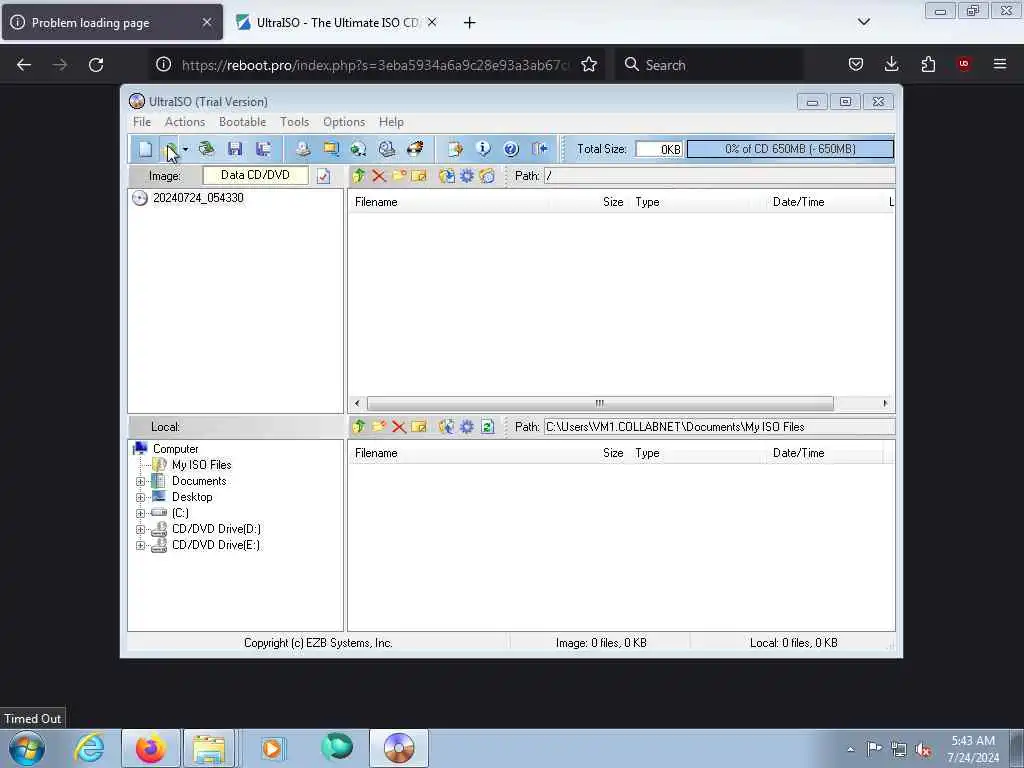The width and height of the screenshot is (1024, 768).
Task: Click the Make CD/DVD image toolbar icon
Action: [302, 149]
